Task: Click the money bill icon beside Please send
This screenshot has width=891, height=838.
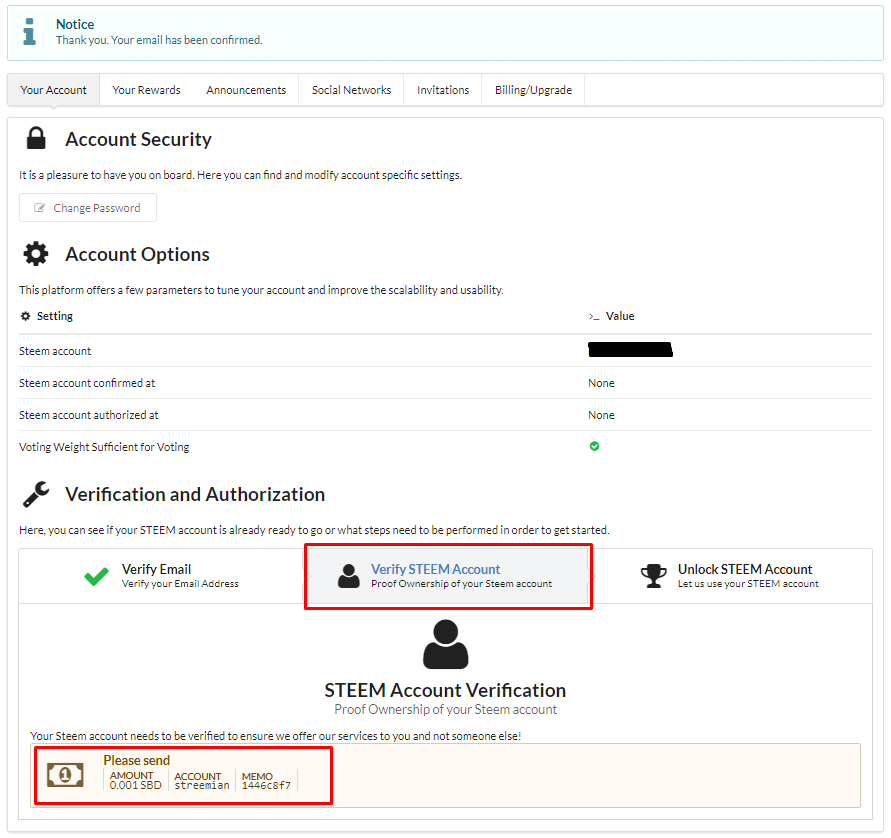Action: [x=65, y=775]
